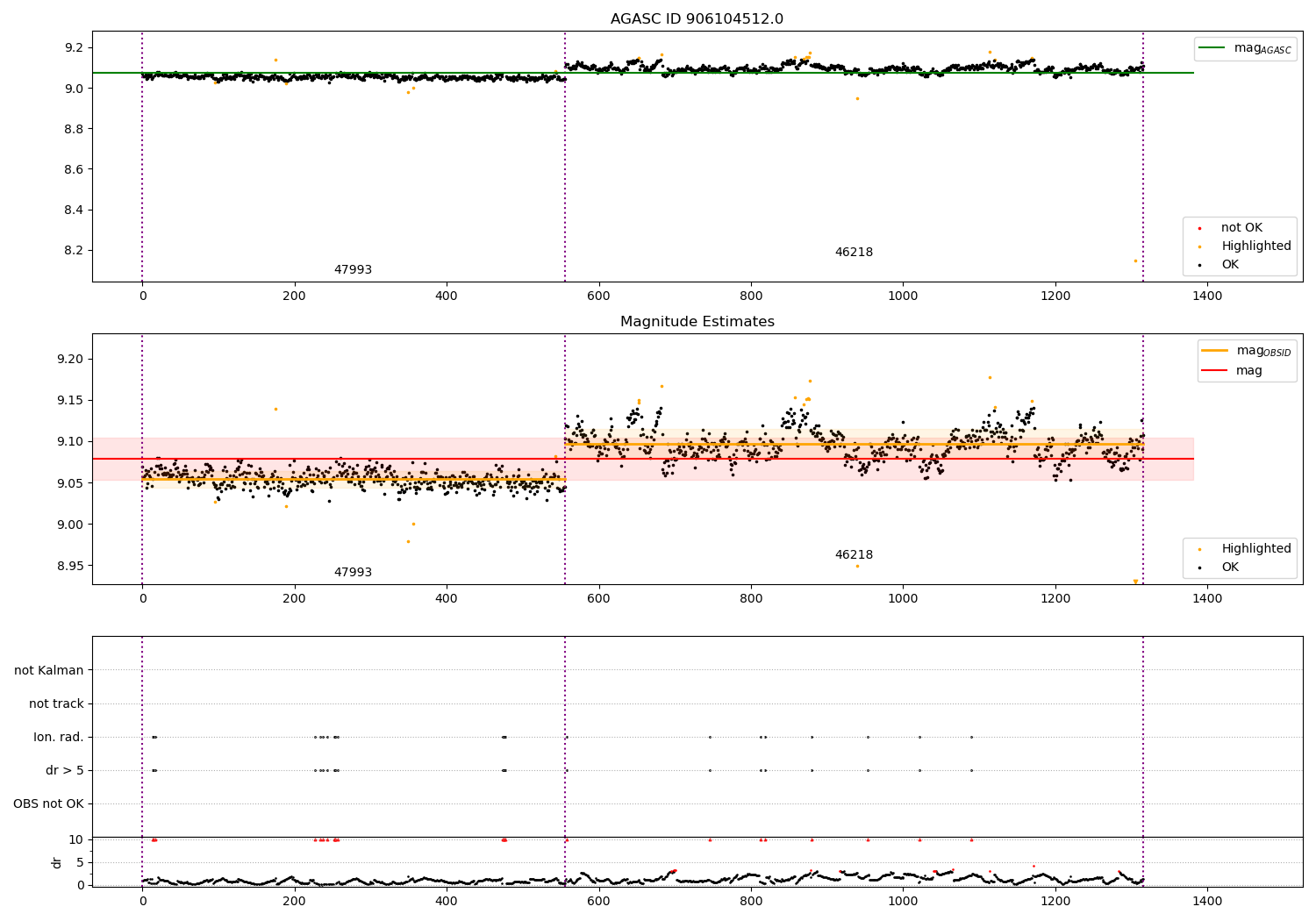
Task: Click the orange mag OBSID legend line
Action: click(x=1214, y=351)
